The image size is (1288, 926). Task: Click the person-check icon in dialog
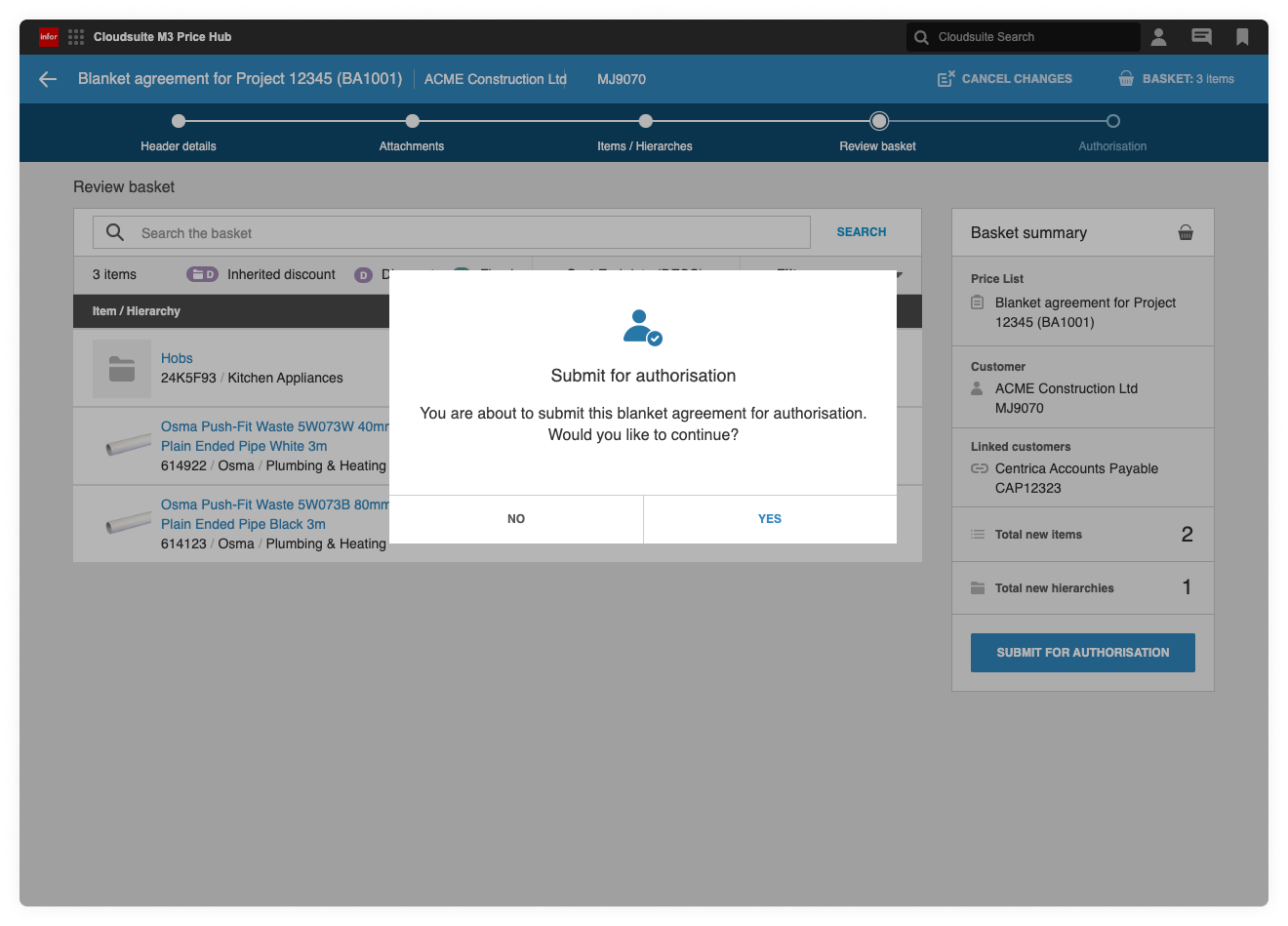tap(643, 327)
